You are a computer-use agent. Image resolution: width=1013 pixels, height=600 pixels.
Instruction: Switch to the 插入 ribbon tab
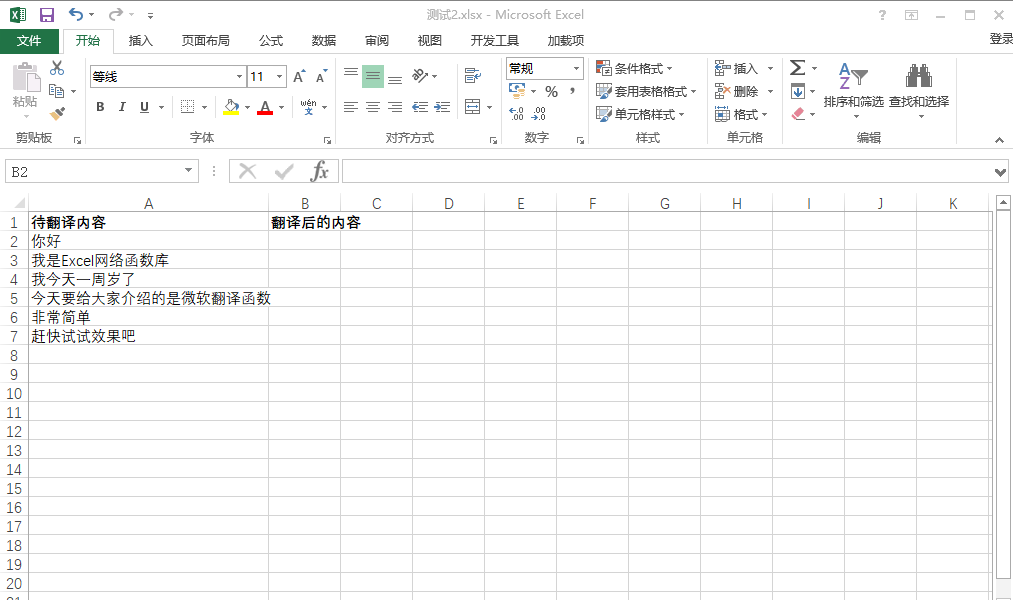click(x=141, y=41)
